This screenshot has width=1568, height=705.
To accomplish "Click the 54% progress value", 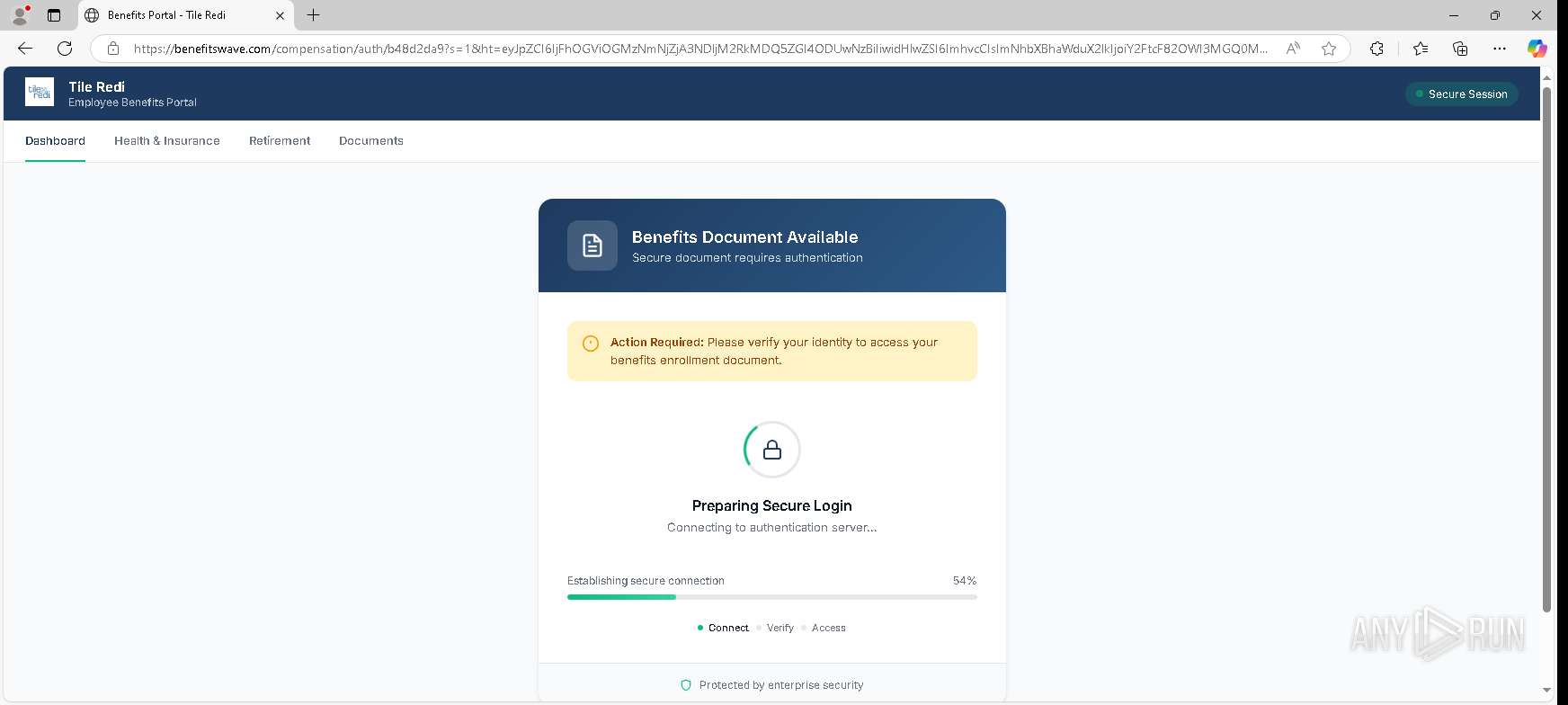I will [965, 581].
